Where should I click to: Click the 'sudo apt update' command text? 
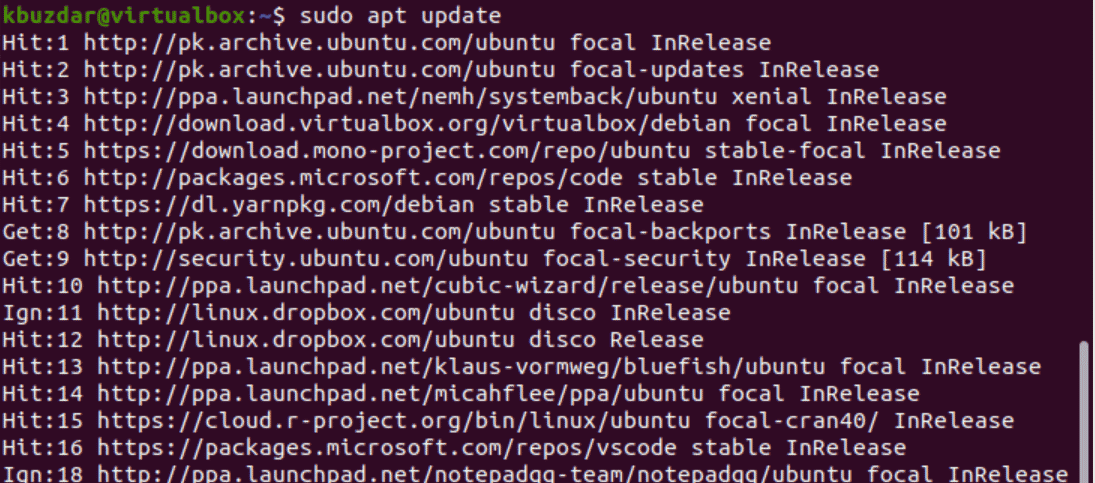point(399,15)
